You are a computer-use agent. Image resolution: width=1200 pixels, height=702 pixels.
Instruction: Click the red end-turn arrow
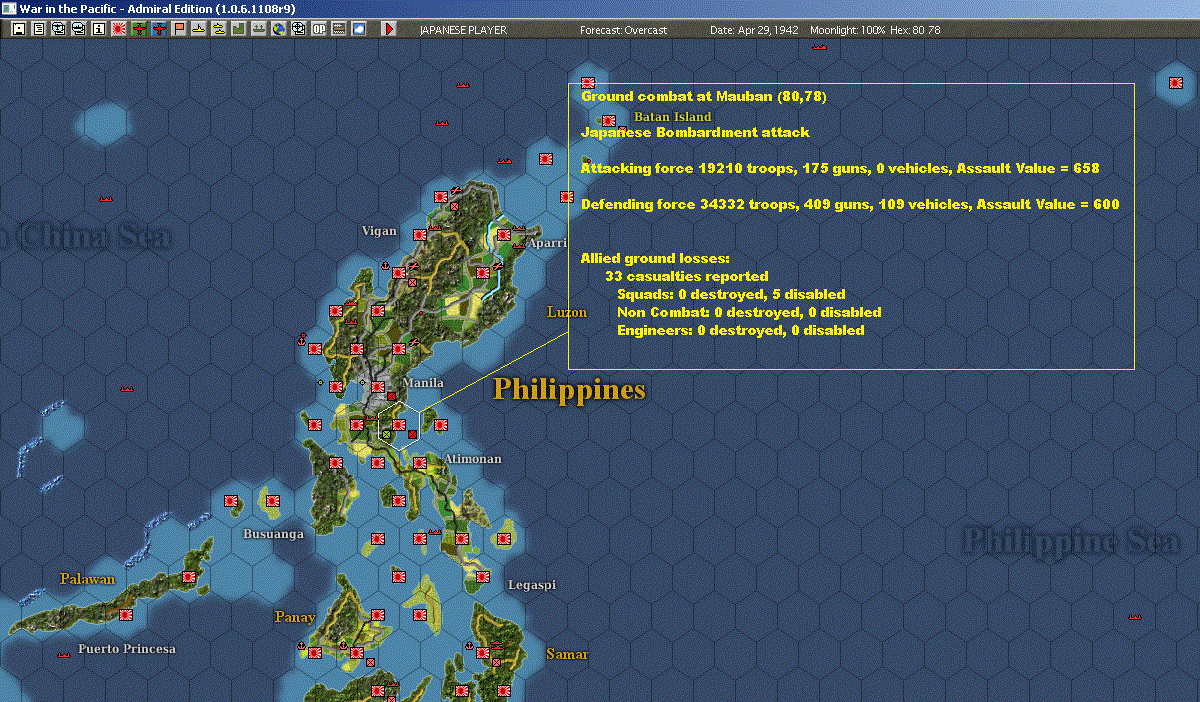[x=388, y=30]
